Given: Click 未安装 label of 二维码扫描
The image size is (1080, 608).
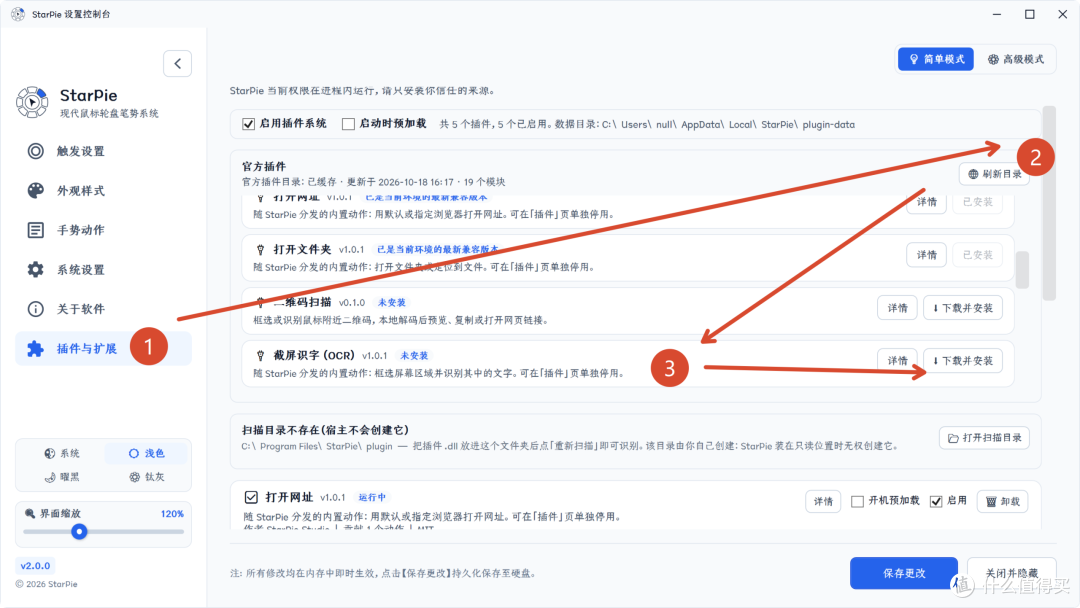Looking at the screenshot, I should point(392,302).
